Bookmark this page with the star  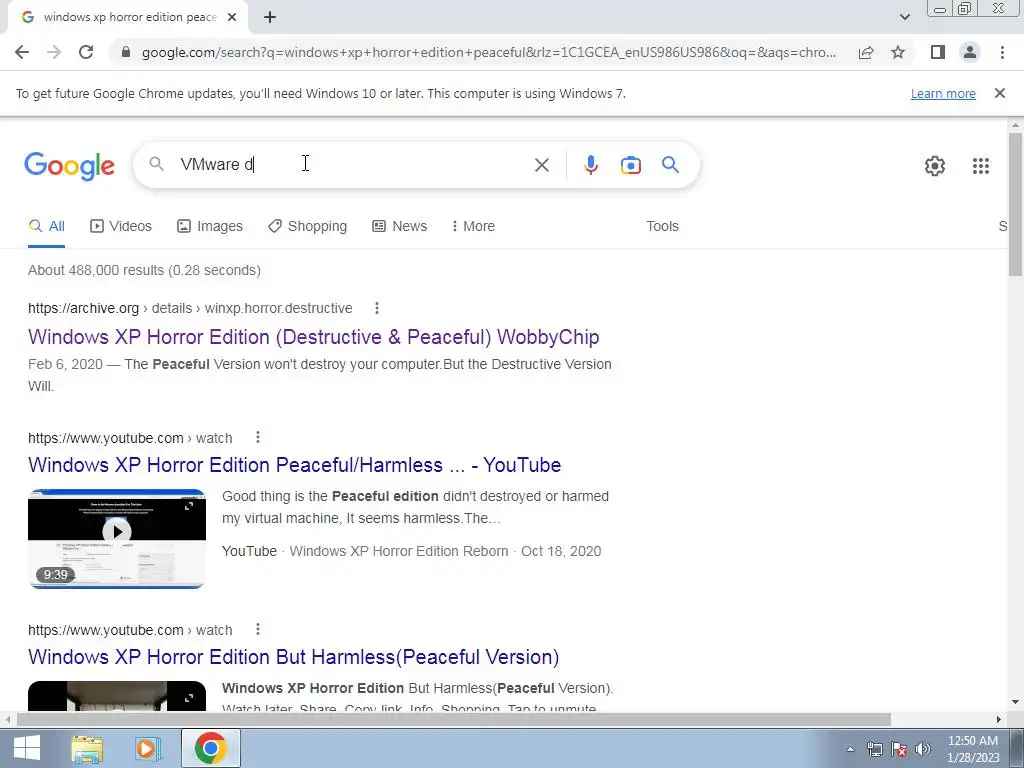pos(898,52)
